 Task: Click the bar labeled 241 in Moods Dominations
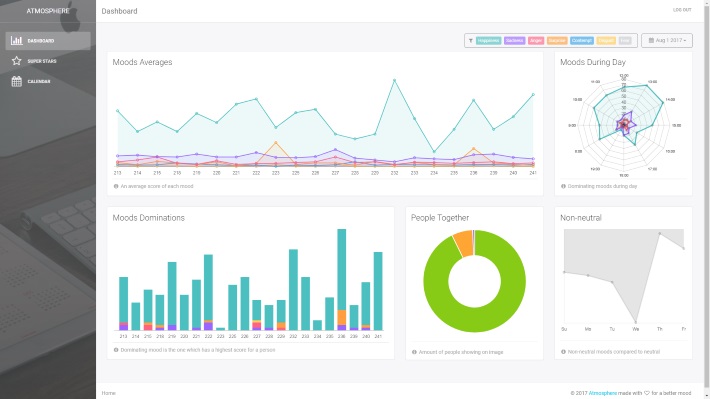(378, 291)
